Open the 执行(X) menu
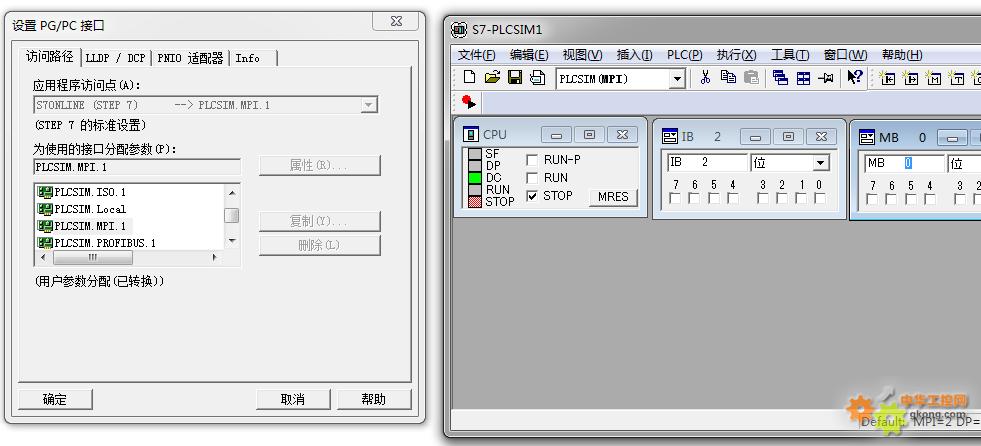 (736, 55)
